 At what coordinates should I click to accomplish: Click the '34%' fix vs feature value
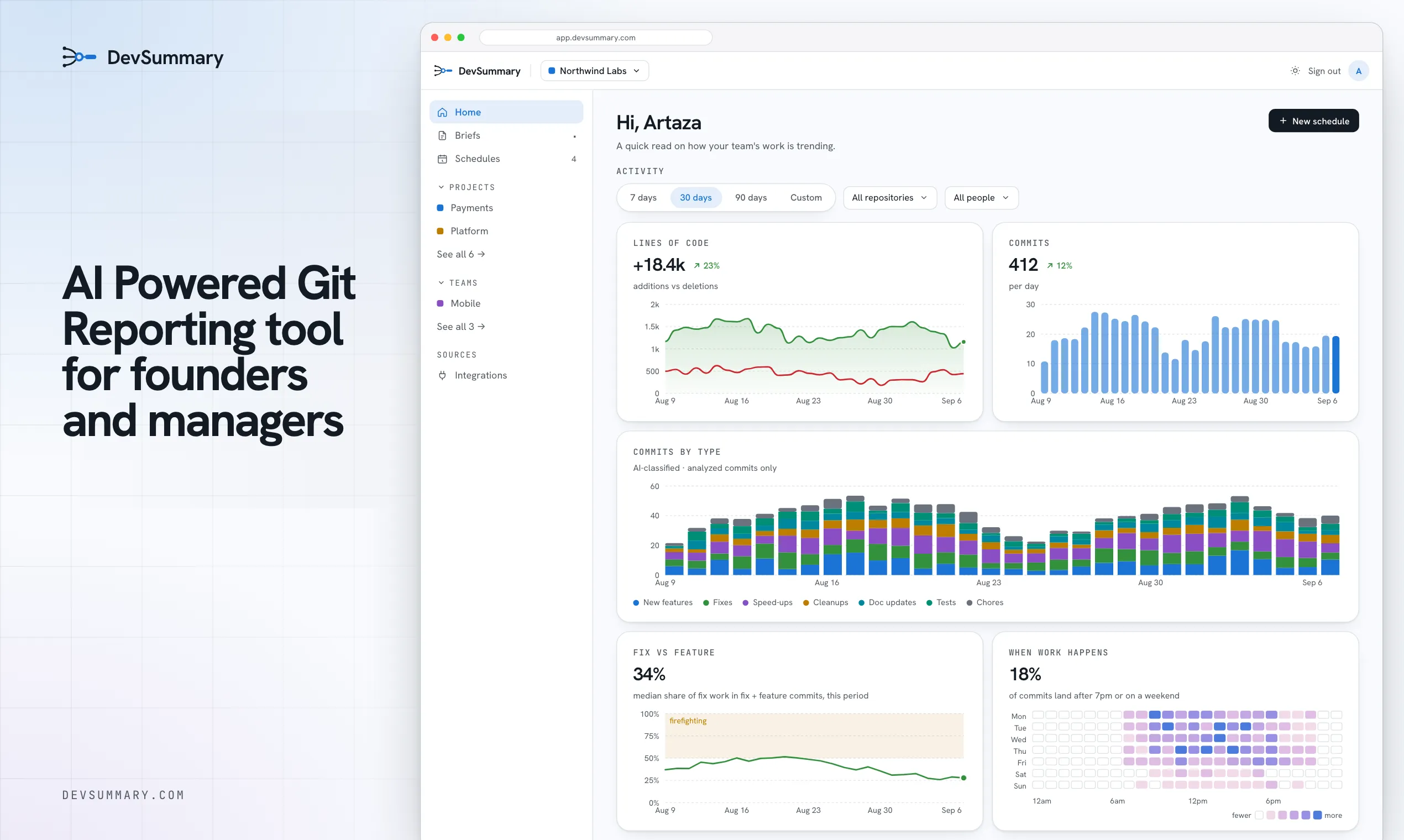(649, 674)
